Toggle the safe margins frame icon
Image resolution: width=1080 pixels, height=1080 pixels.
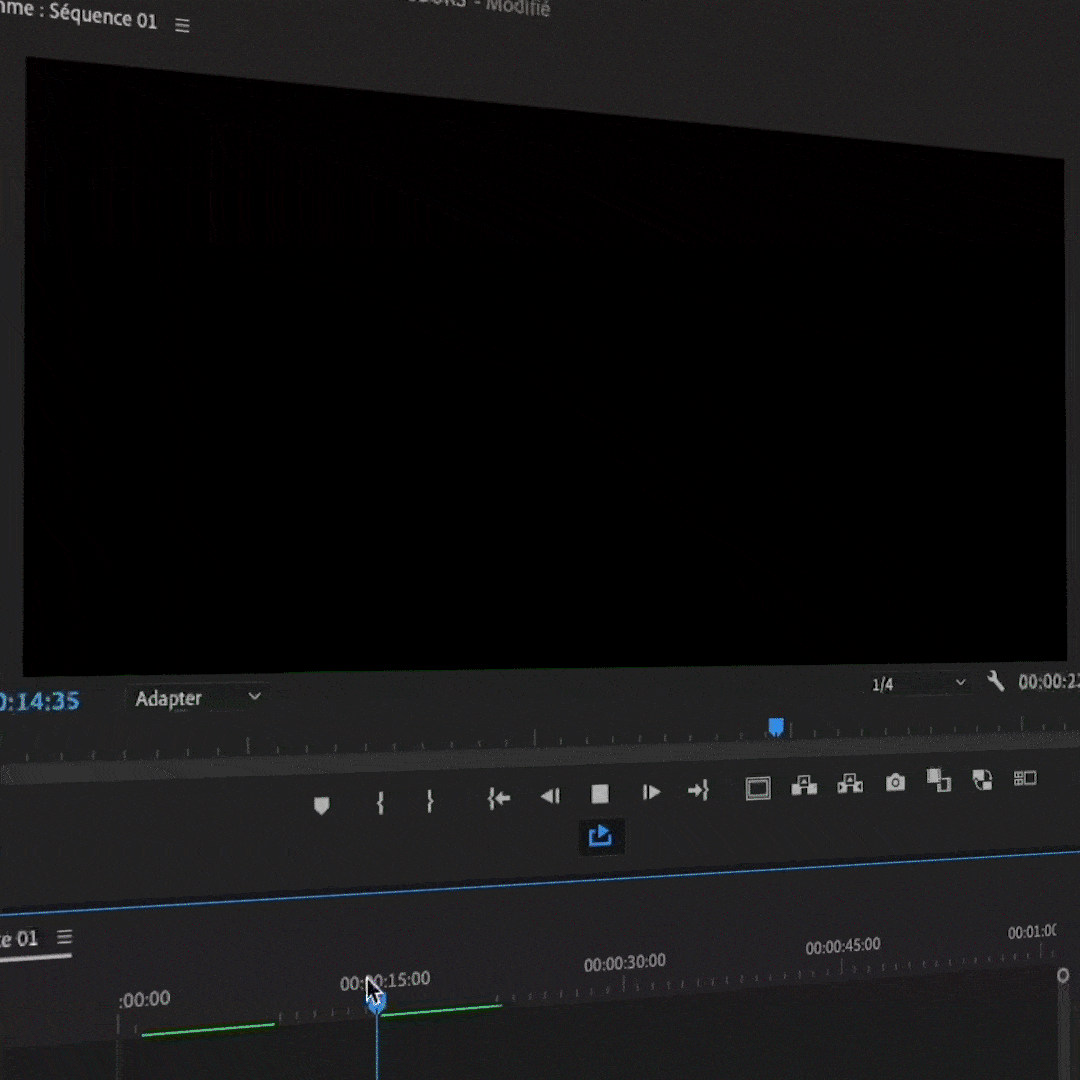pyautogui.click(x=758, y=789)
